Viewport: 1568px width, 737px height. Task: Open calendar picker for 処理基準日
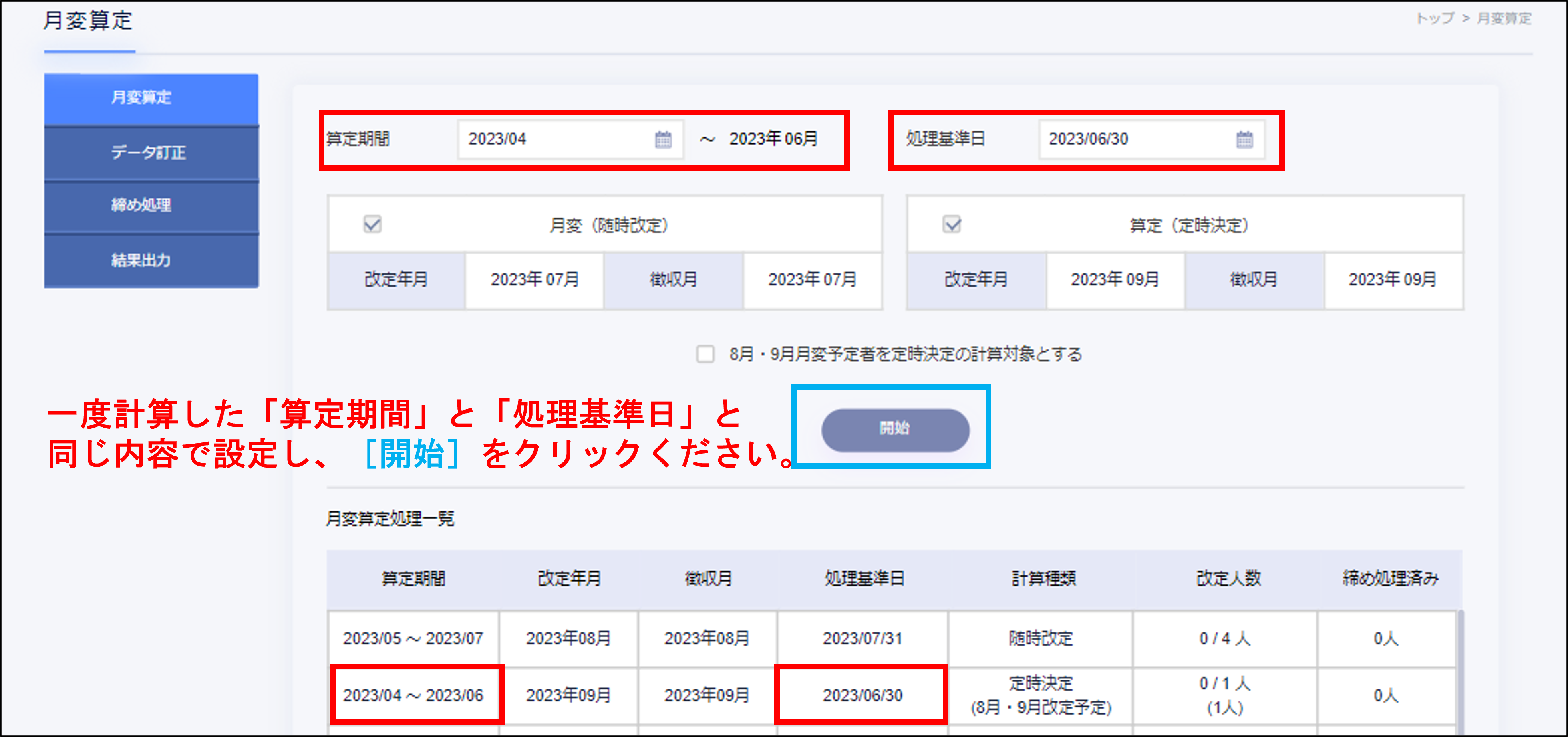[1244, 139]
